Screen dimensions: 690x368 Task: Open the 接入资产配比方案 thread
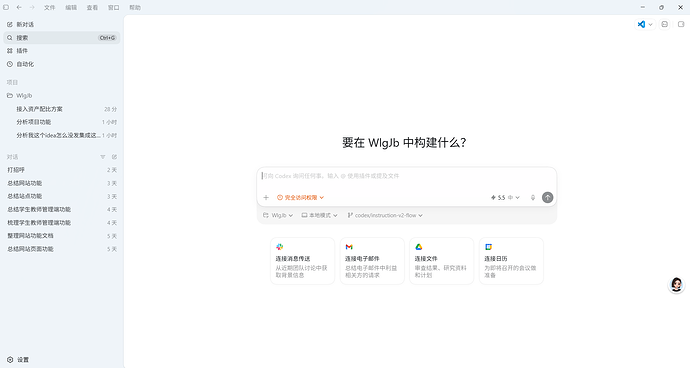(x=62, y=109)
